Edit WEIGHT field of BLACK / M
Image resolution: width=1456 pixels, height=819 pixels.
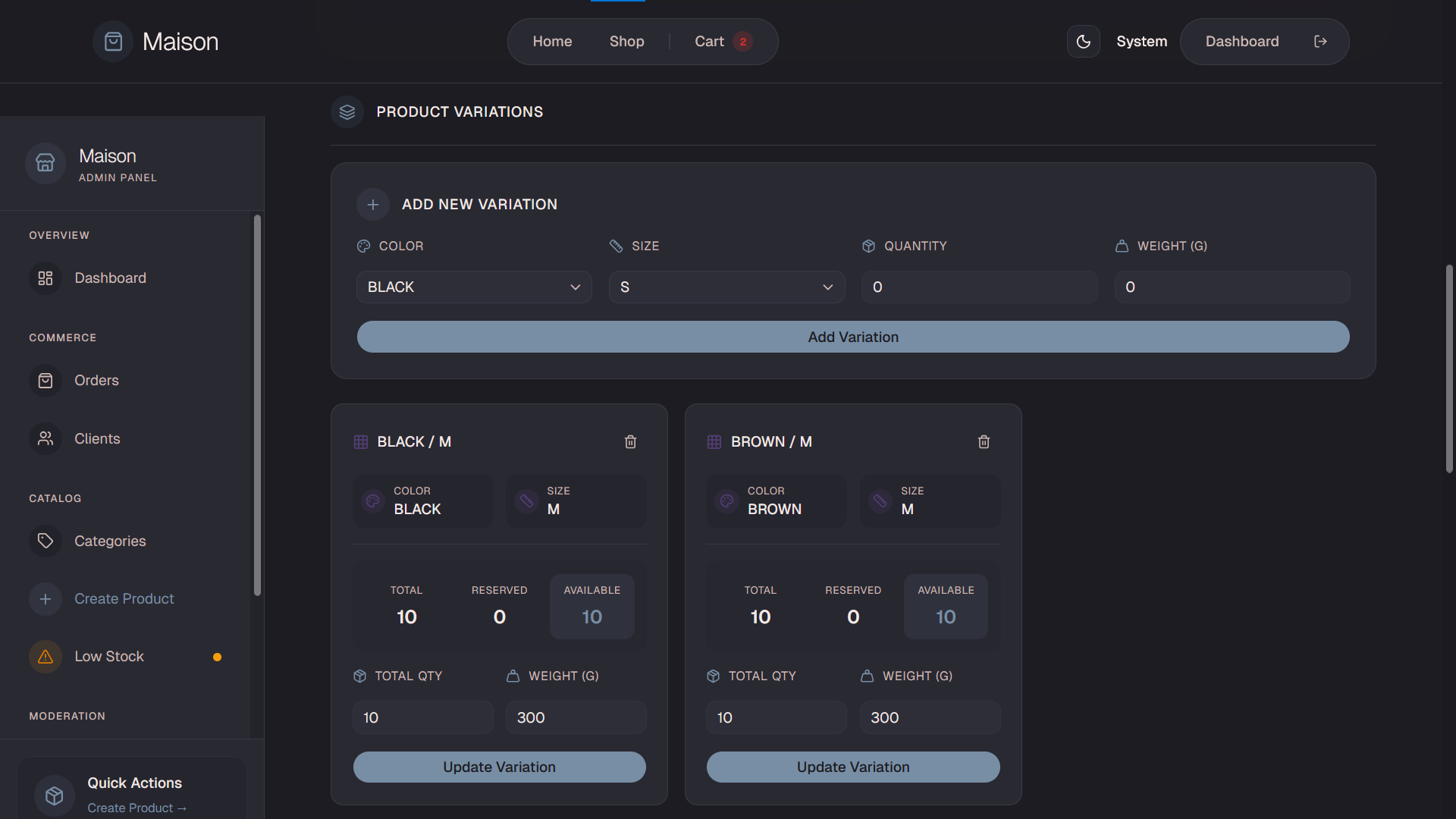tap(576, 717)
